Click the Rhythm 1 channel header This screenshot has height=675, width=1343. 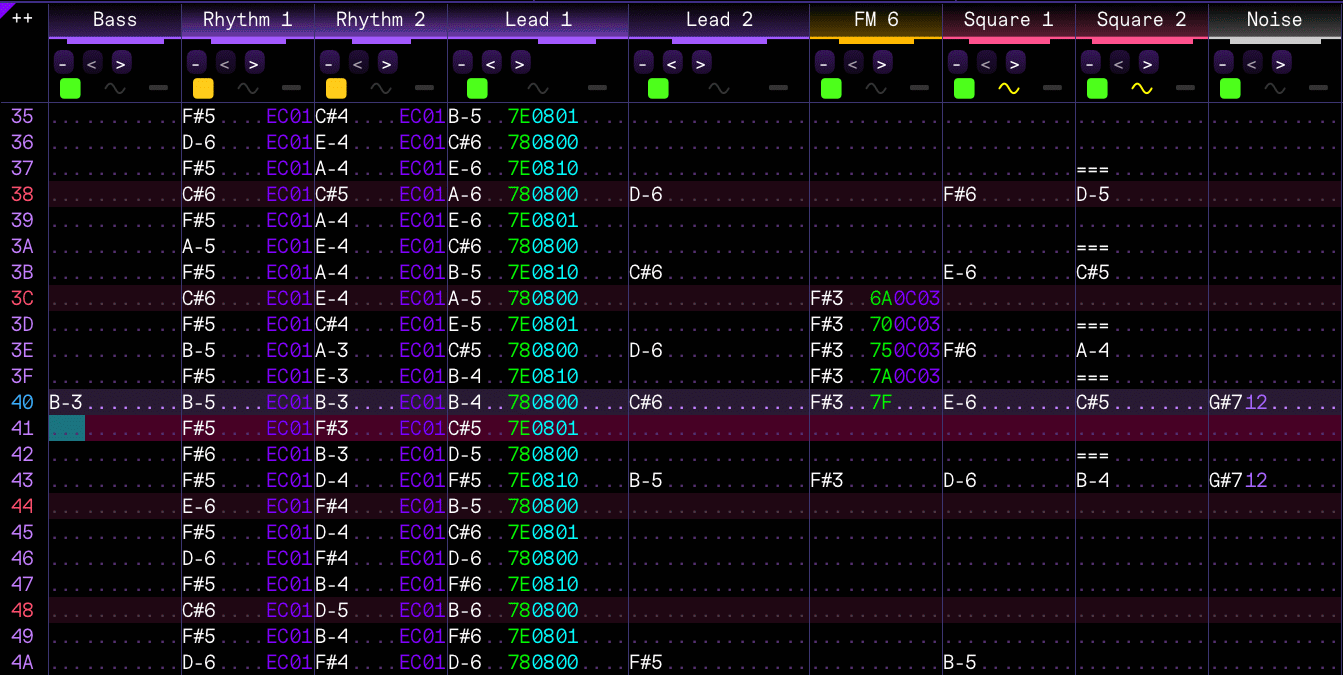[248, 19]
